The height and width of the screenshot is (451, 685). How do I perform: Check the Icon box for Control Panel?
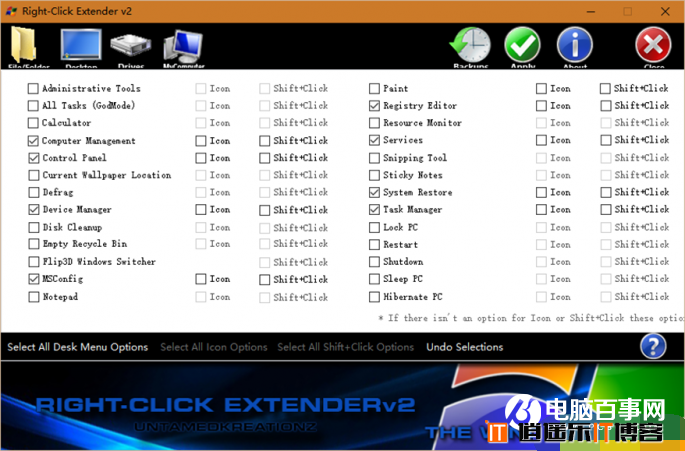tap(201, 158)
